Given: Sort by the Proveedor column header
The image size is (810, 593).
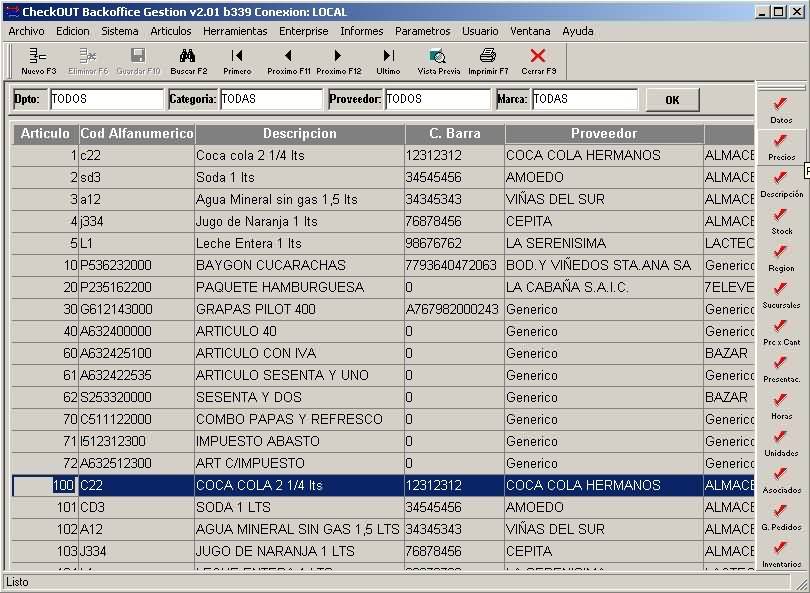Looking at the screenshot, I should [x=604, y=134].
